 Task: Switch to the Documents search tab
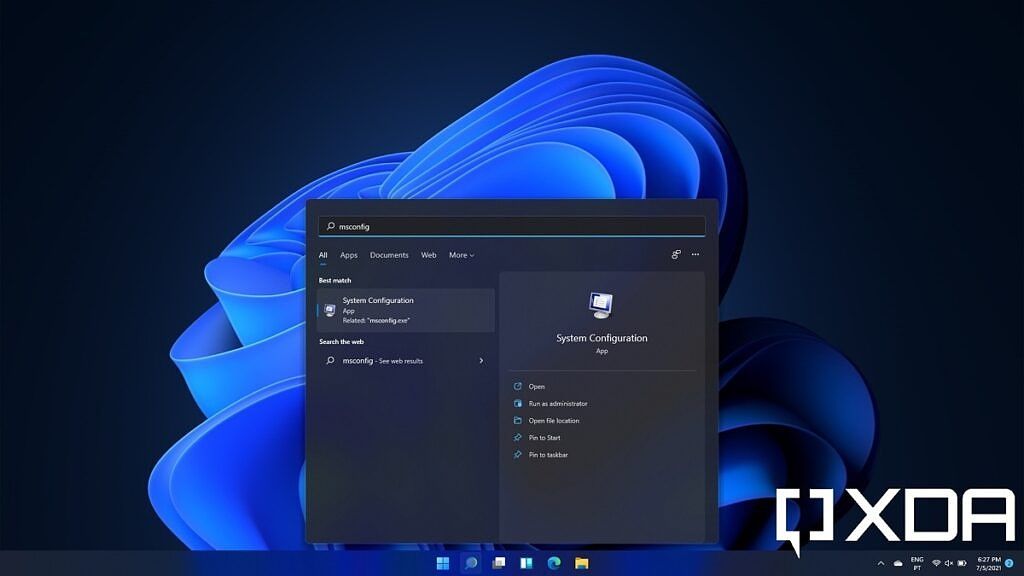point(389,255)
